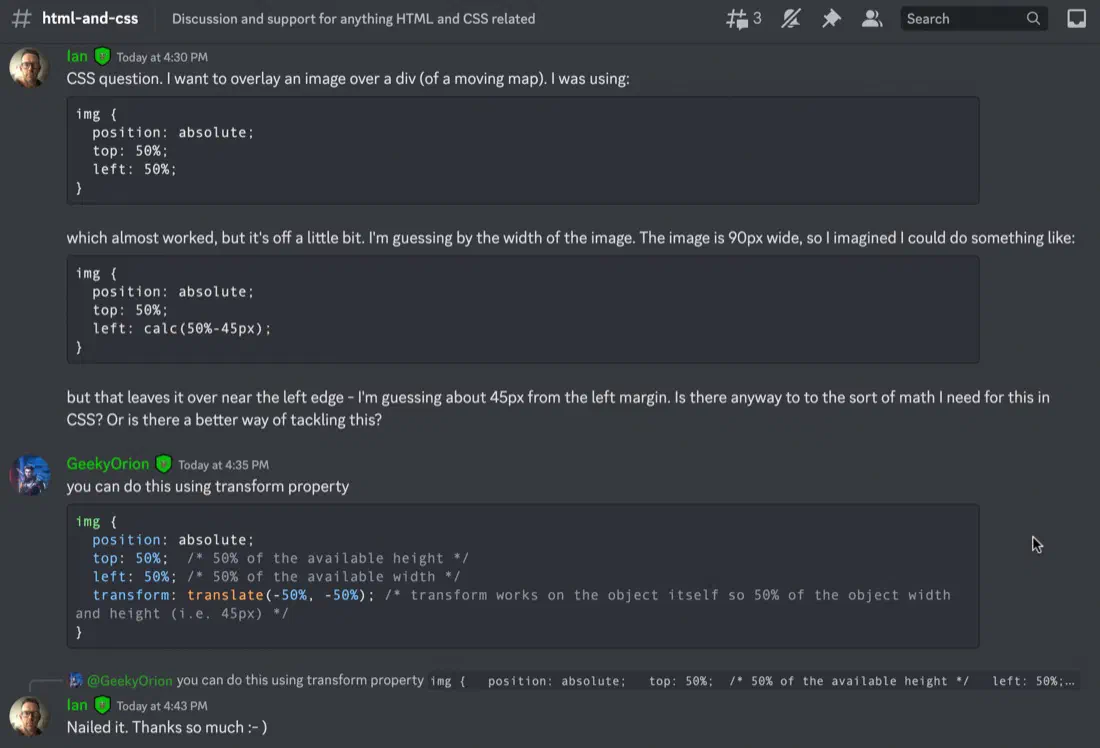Open the html-and-css channel name header
The height and width of the screenshot is (748, 1100).
[x=90, y=19]
